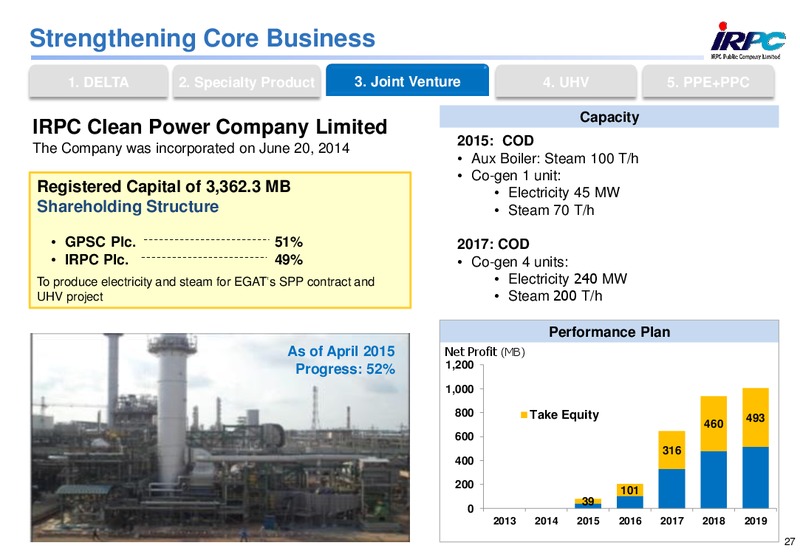Click the Co-gen 1 unit bullet
Viewport: 800px width, 554px height.
tap(515, 175)
